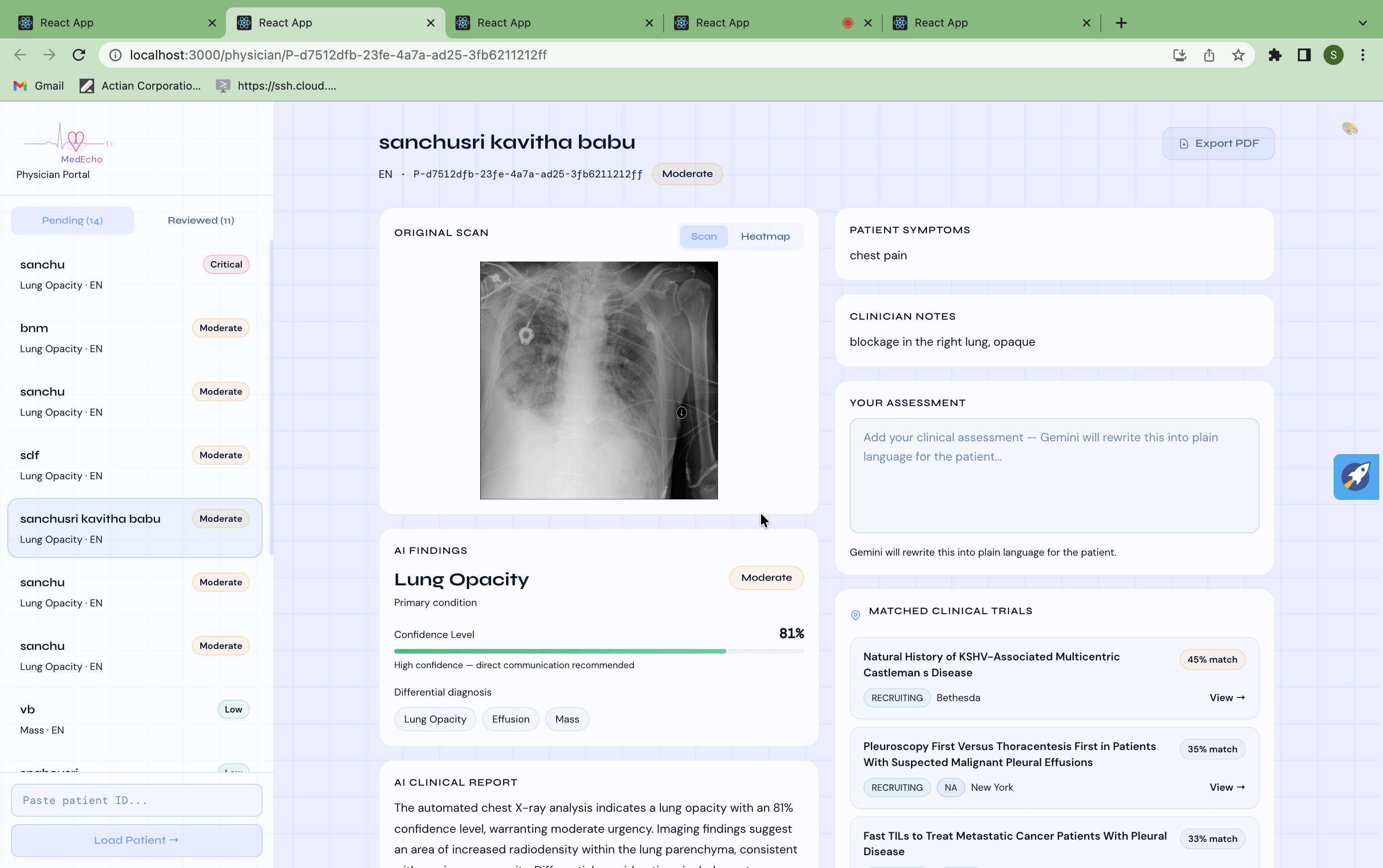Switch to Reviewed (11) tab
The width and height of the screenshot is (1383, 868).
tap(200, 220)
